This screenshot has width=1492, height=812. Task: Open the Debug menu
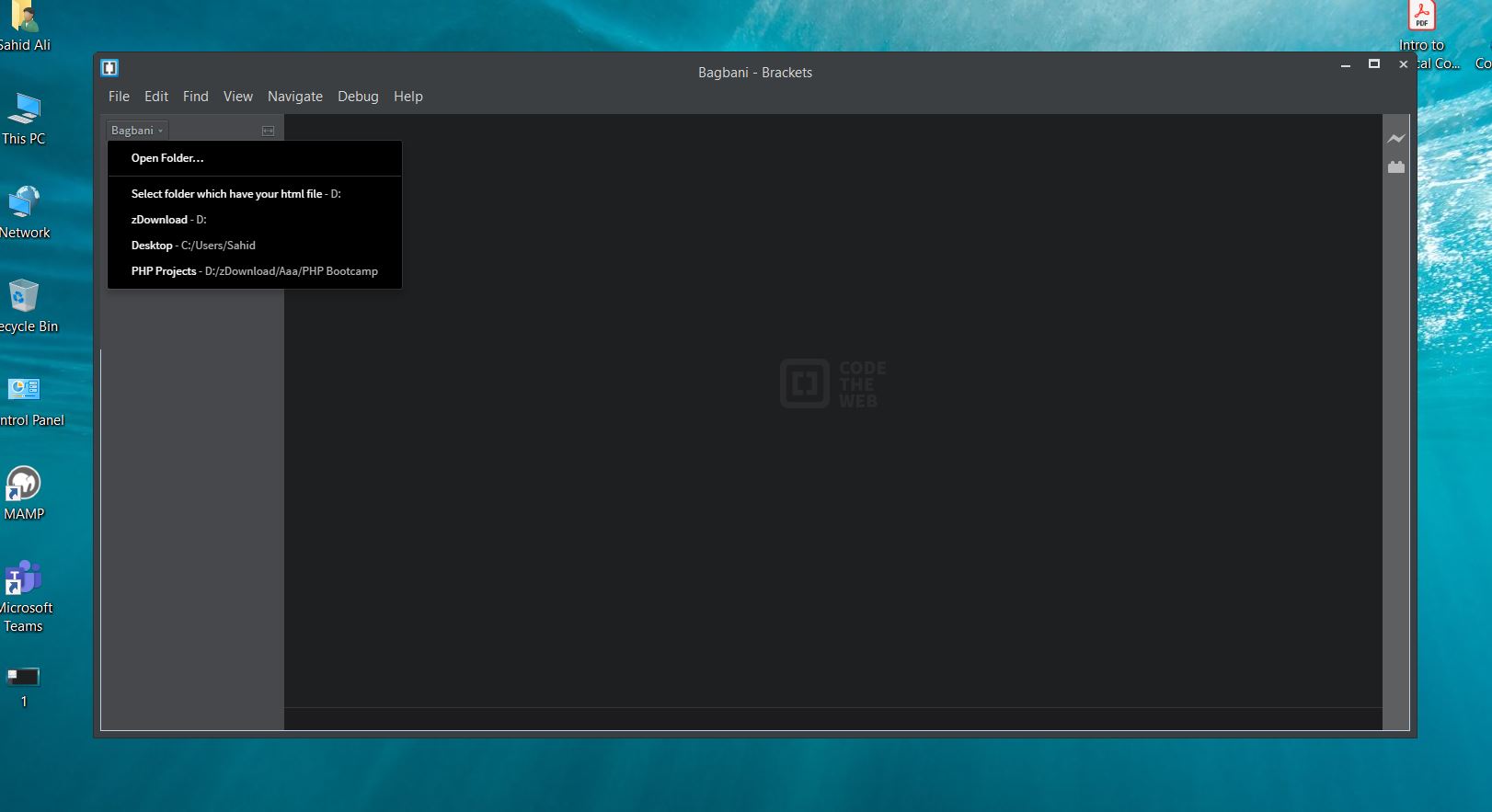[358, 97]
